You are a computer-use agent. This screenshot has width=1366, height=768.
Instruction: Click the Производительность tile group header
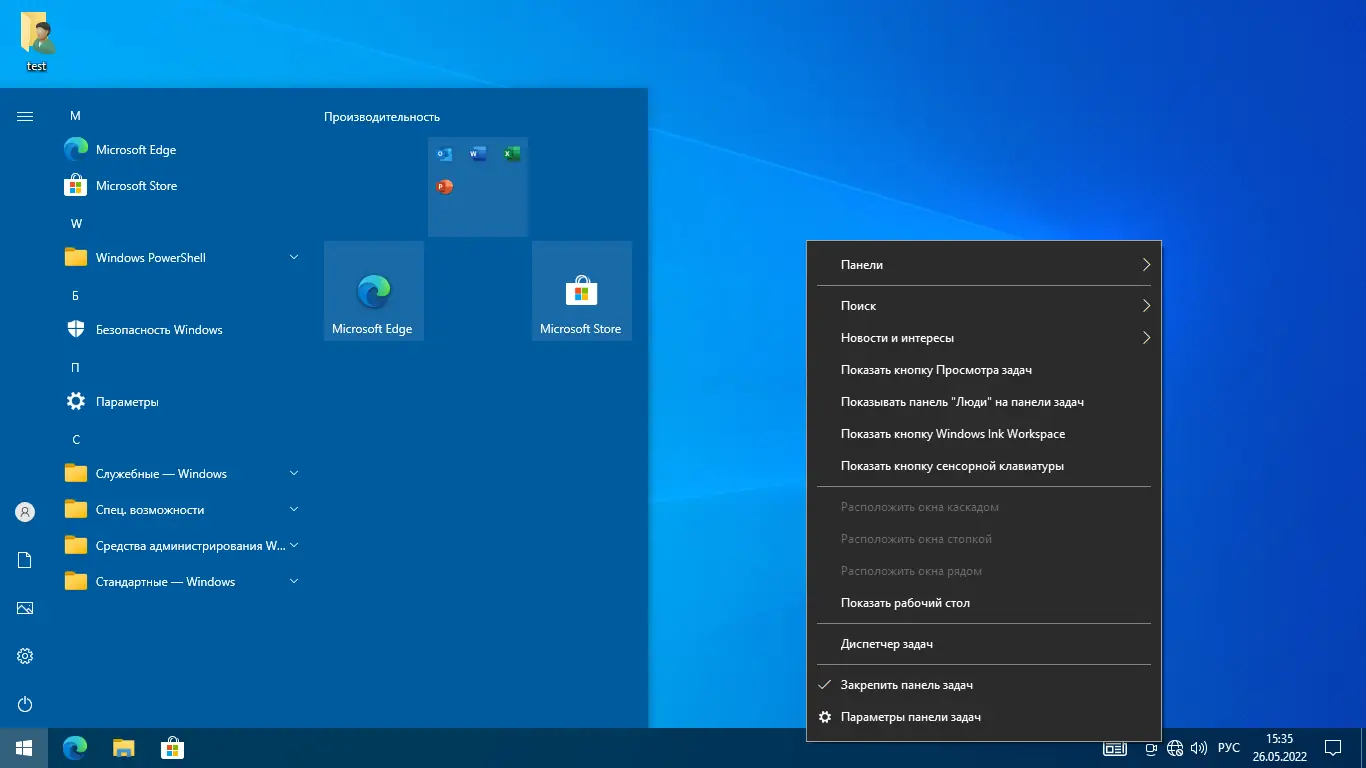(x=382, y=117)
